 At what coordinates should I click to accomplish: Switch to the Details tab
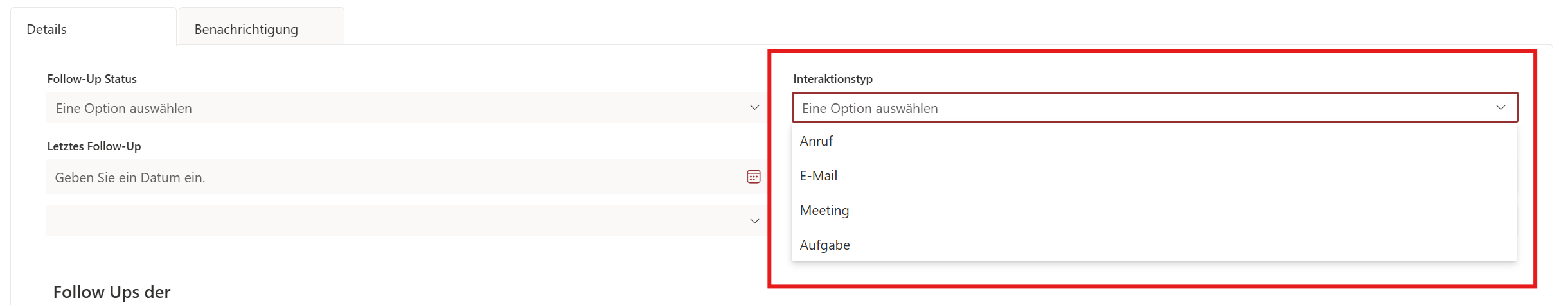coord(47,30)
